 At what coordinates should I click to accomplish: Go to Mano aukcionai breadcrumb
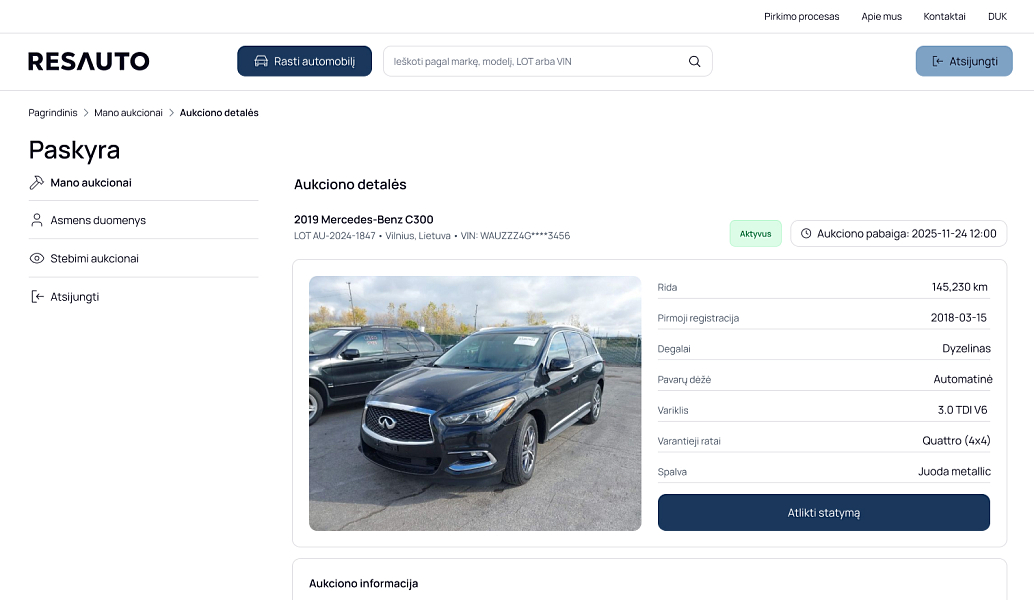tap(128, 113)
